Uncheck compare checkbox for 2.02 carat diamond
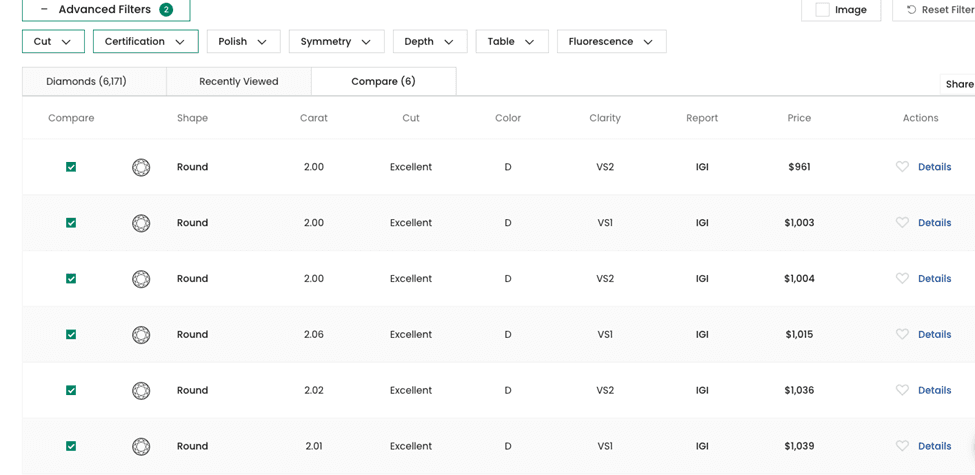Screen dimensions: 975x475 (71, 390)
